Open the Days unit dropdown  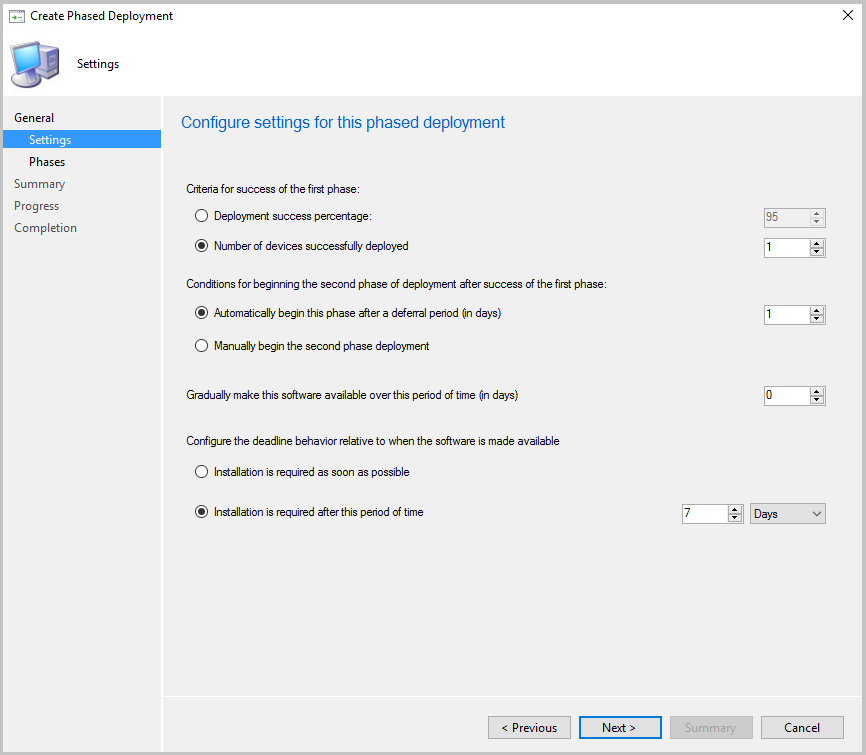[x=787, y=513]
